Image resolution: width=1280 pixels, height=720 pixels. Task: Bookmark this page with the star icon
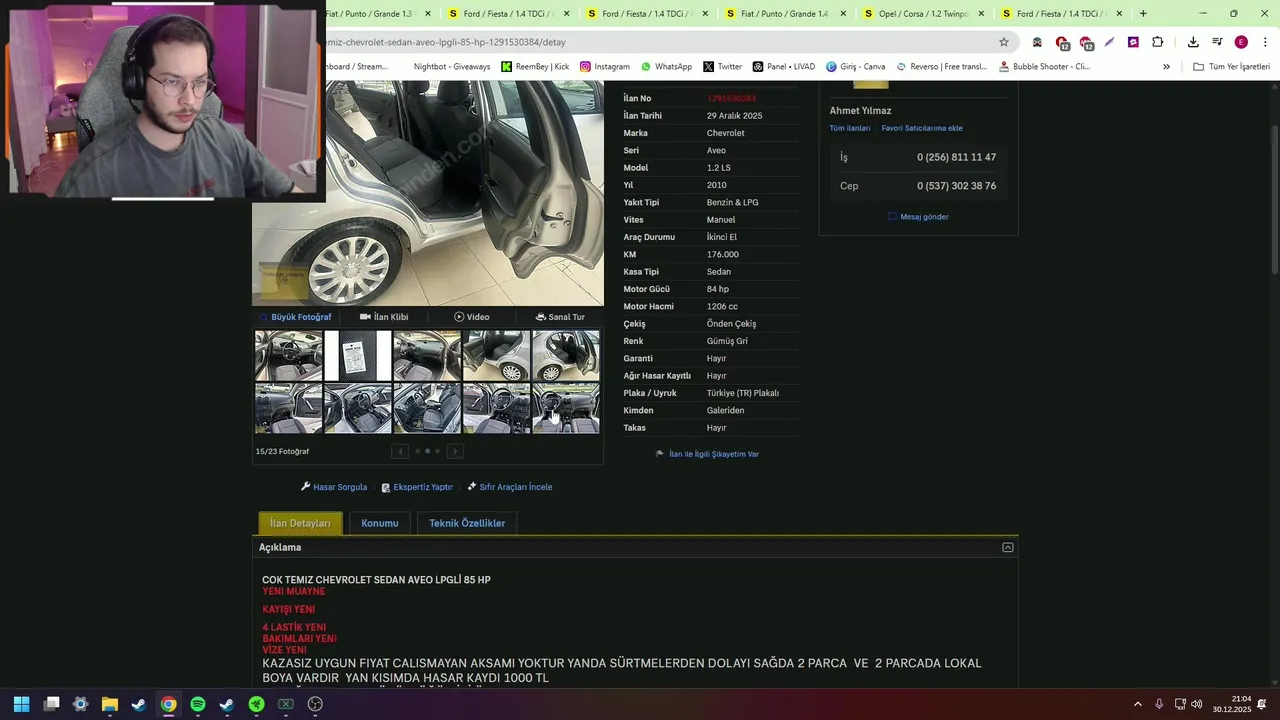click(1004, 42)
